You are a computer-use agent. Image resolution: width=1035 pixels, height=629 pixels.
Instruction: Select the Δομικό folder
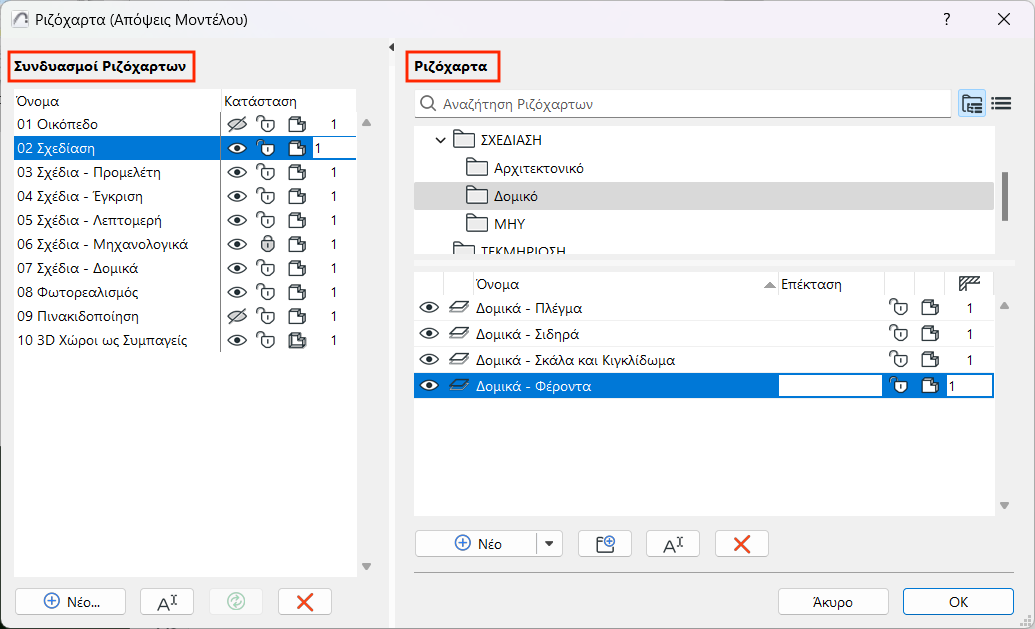pos(704,196)
